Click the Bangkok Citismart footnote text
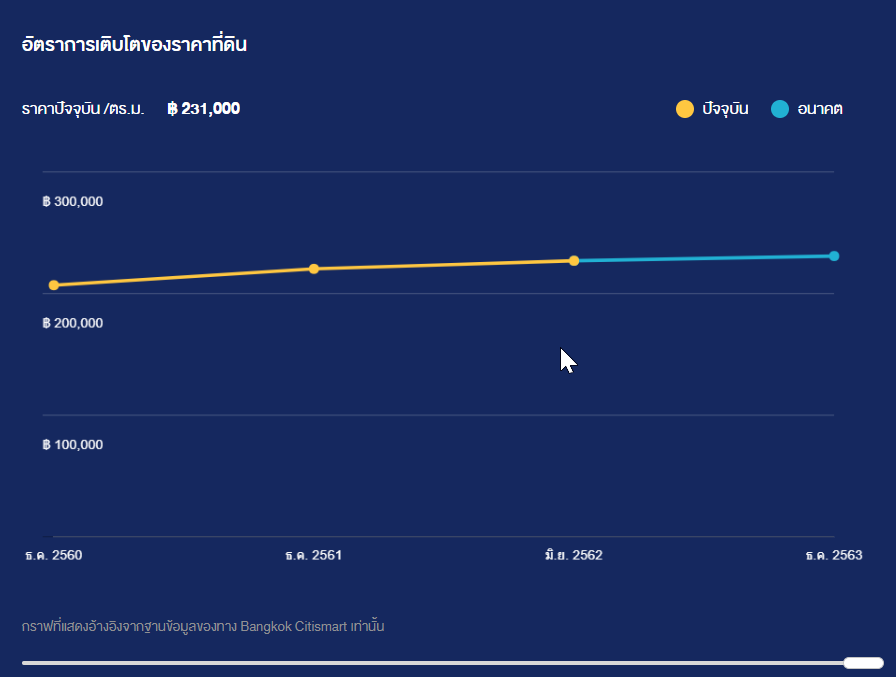This screenshot has height=677, width=896. [x=203, y=627]
